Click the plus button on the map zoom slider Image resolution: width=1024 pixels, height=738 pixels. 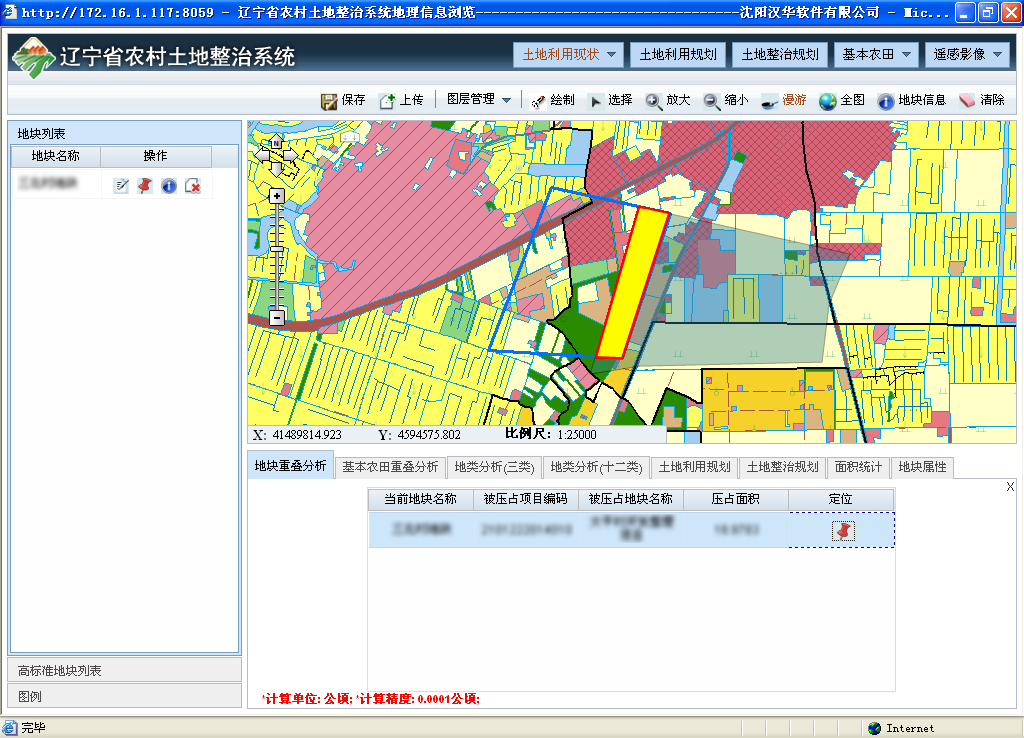277,196
